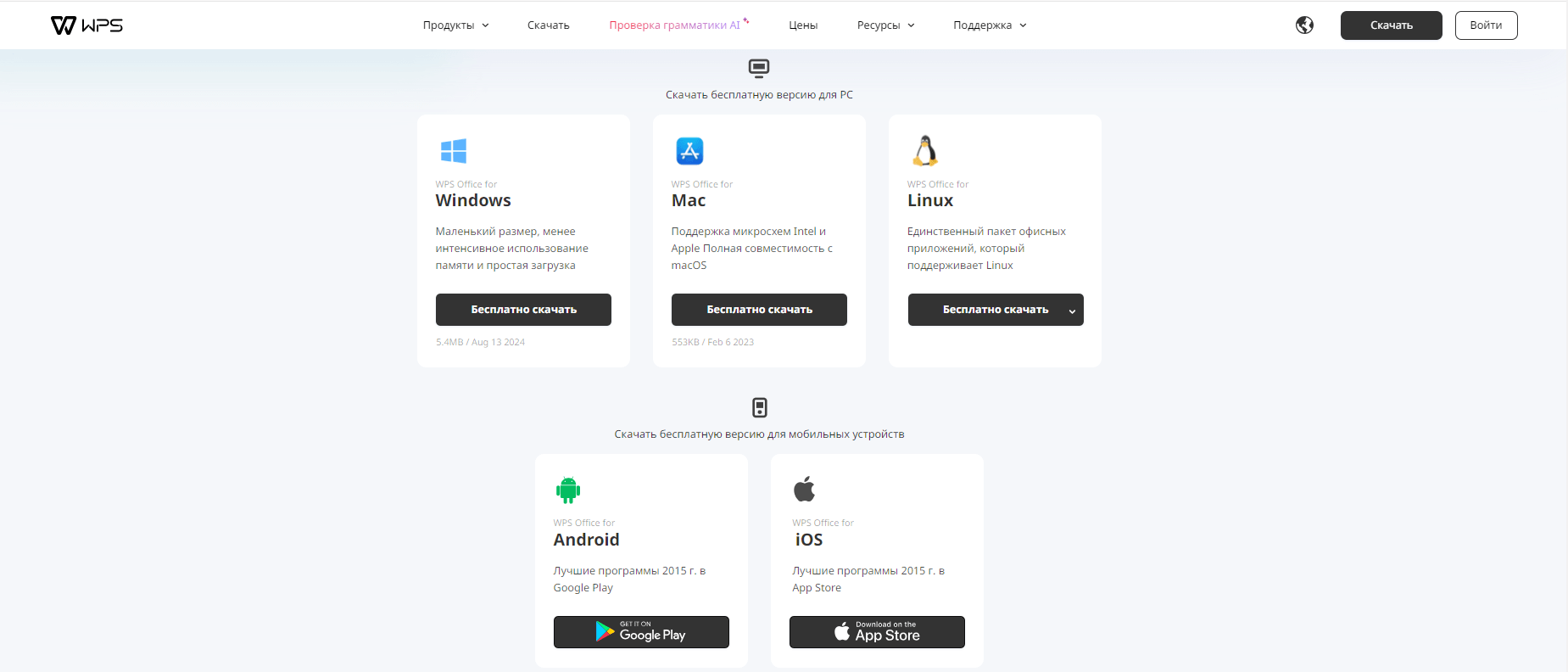Viewport: 1568px width, 672px height.
Task: Click Android description 'Лучшие программы 2015' text
Action: 629,580
